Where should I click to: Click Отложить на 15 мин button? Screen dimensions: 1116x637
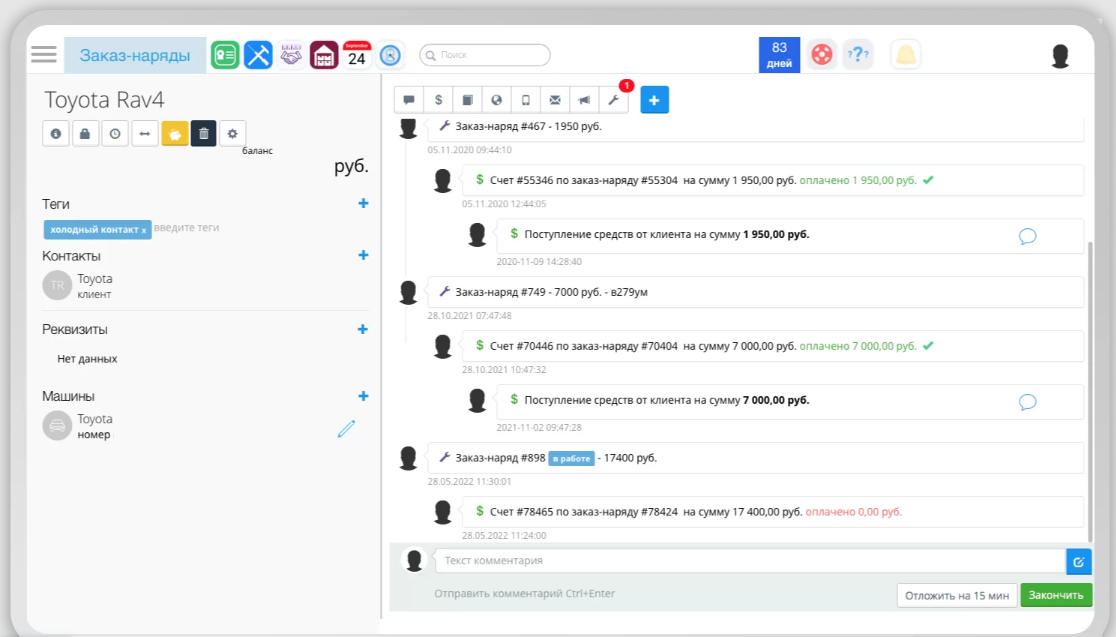pos(957,596)
